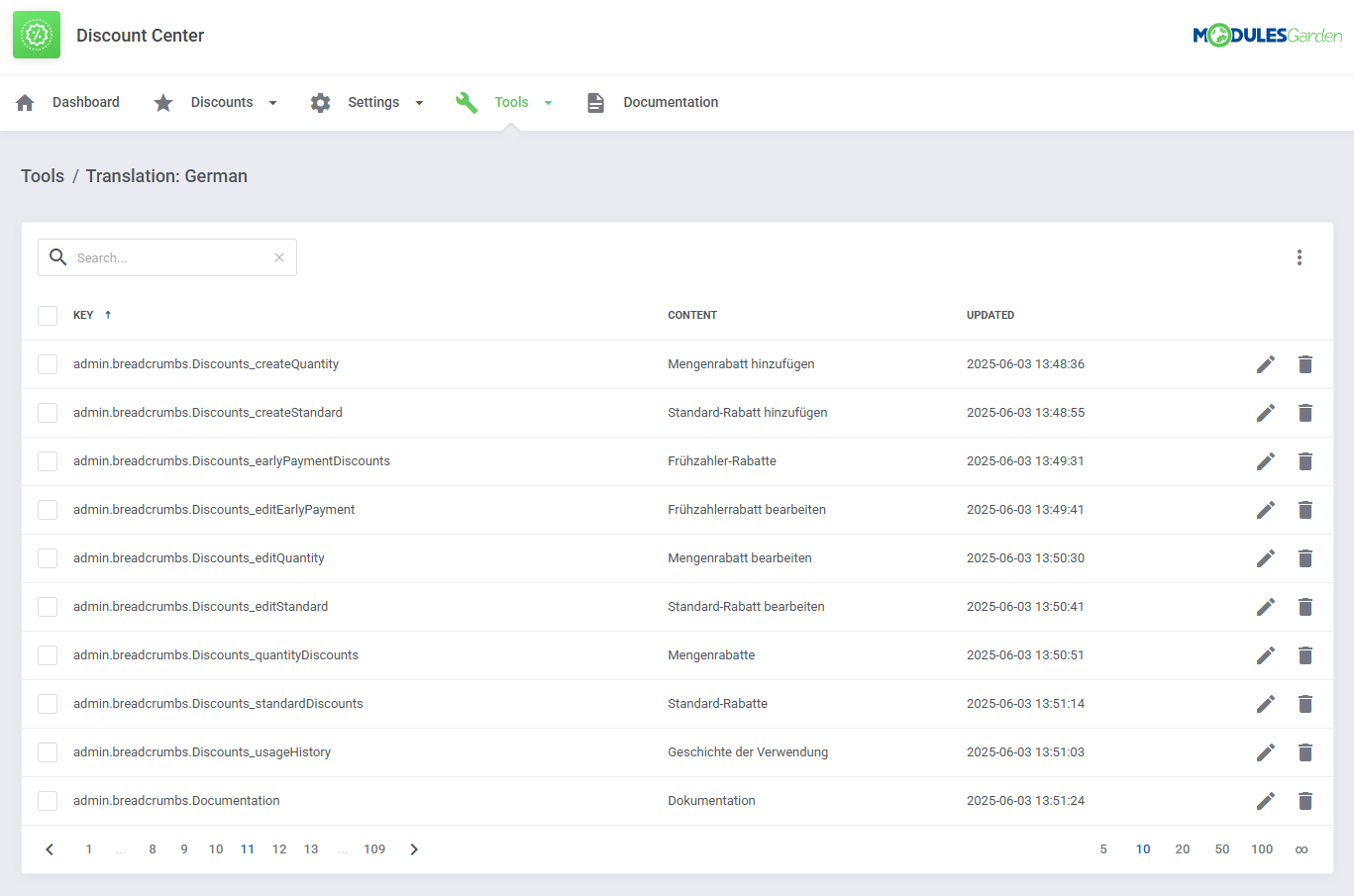Delete the Discounts_createStandard translation row
The image size is (1354, 896).
coord(1304,413)
